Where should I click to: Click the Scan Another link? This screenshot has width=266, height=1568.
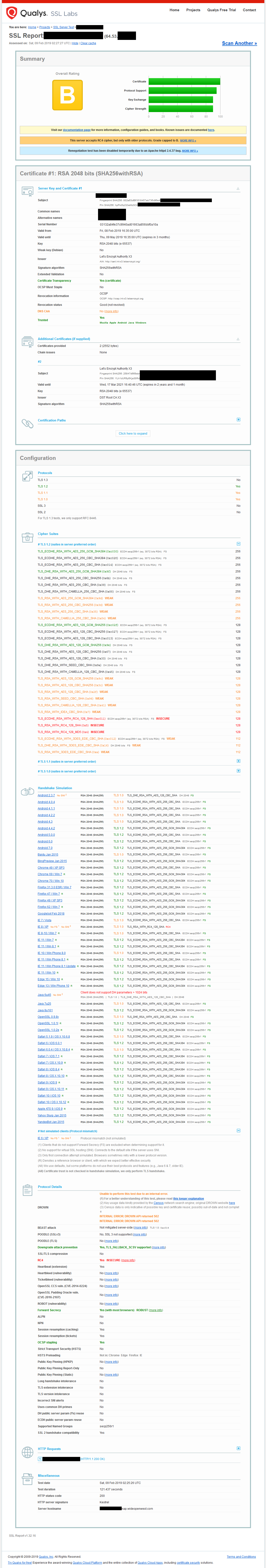pyautogui.click(x=239, y=43)
